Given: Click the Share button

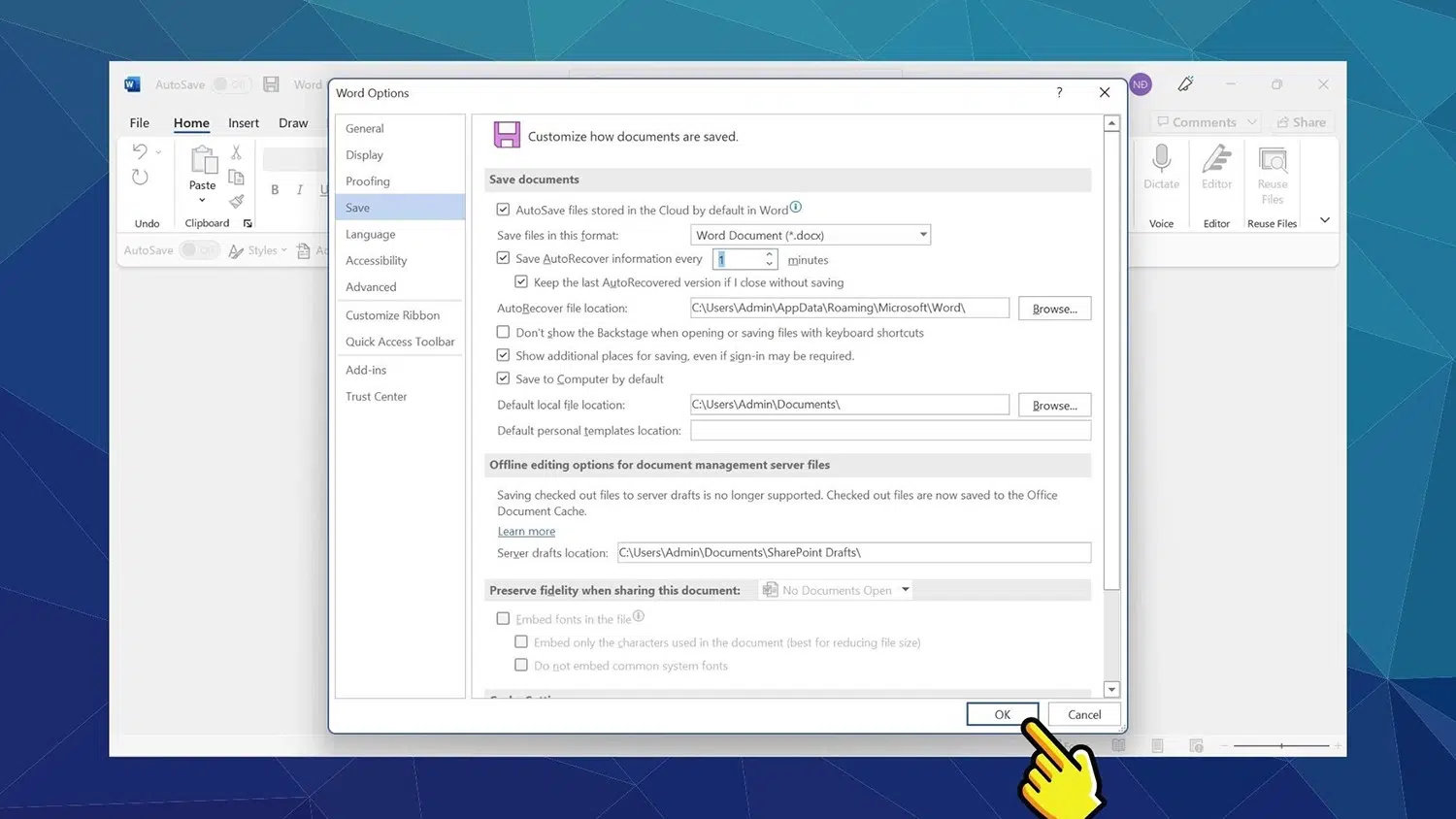Looking at the screenshot, I should 1301,122.
